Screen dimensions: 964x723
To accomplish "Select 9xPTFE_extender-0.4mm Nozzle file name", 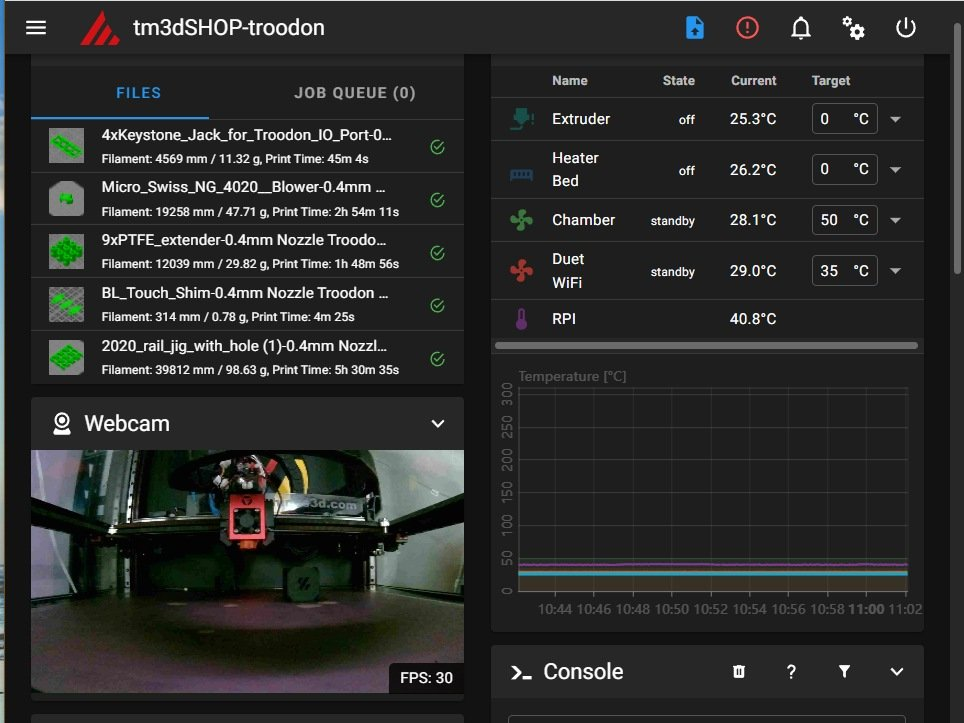I will pyautogui.click(x=243, y=240).
